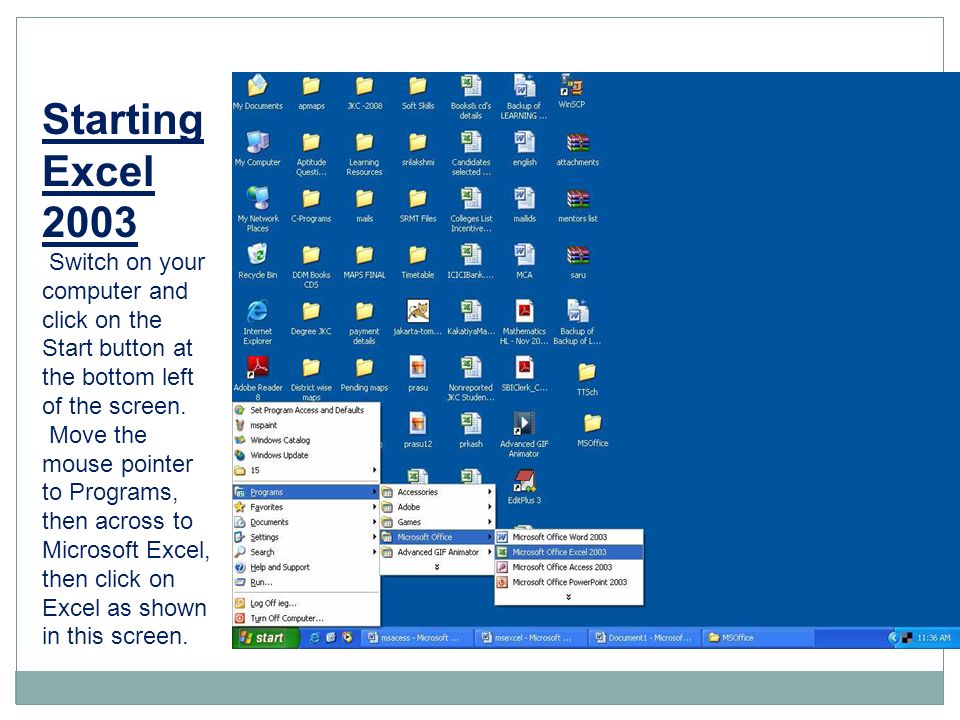Open the SBIClerk_C... PDF icon
The width and height of the screenshot is (960, 720).
[524, 373]
